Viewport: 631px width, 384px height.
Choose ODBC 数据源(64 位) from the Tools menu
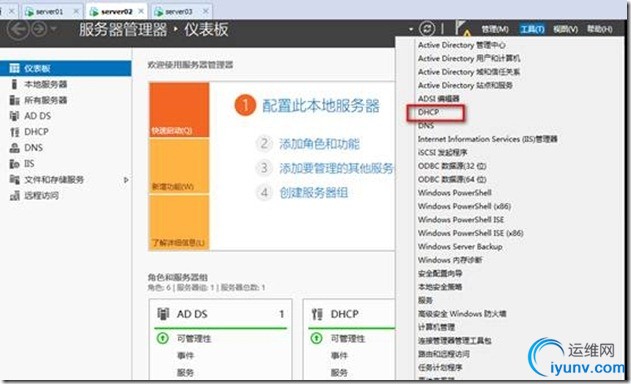(452, 180)
